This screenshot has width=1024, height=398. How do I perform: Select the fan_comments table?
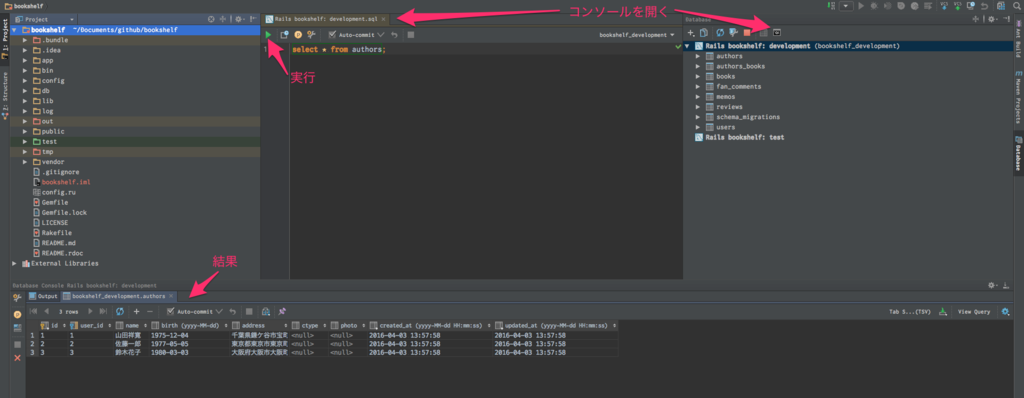click(x=738, y=86)
